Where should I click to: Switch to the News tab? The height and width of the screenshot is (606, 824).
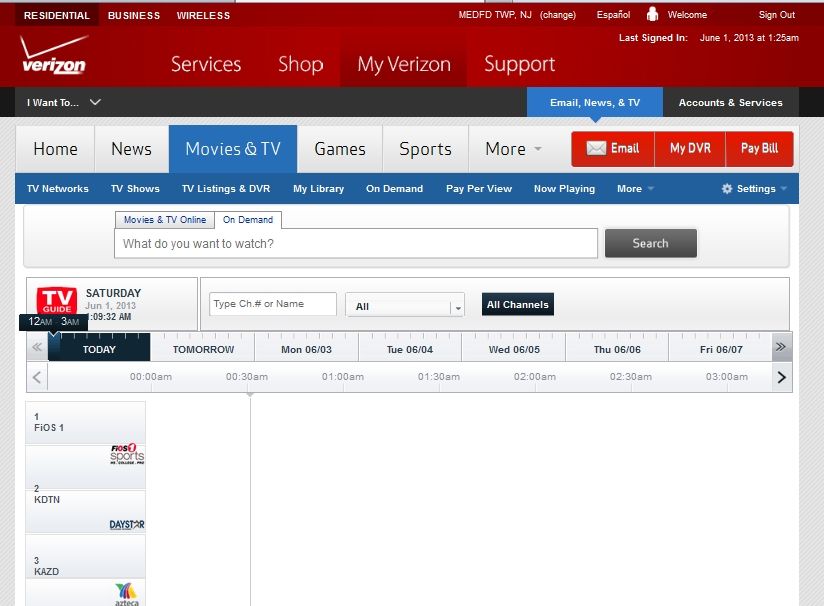(x=131, y=149)
